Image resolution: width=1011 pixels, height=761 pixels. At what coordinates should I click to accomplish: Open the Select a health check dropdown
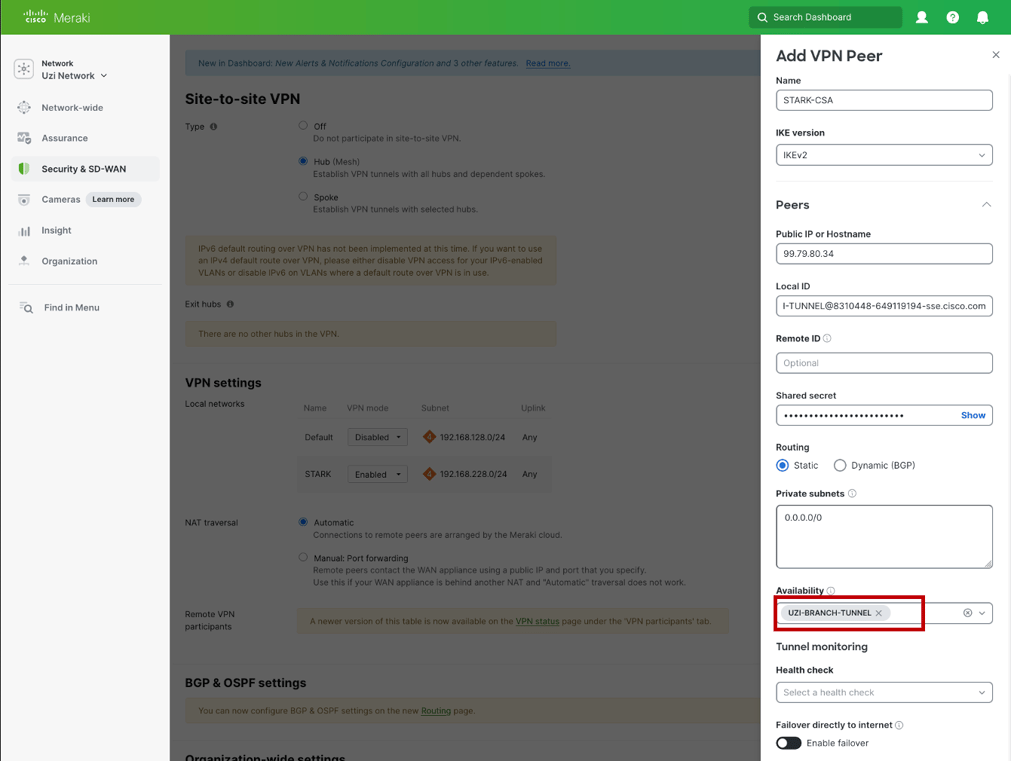pos(884,692)
